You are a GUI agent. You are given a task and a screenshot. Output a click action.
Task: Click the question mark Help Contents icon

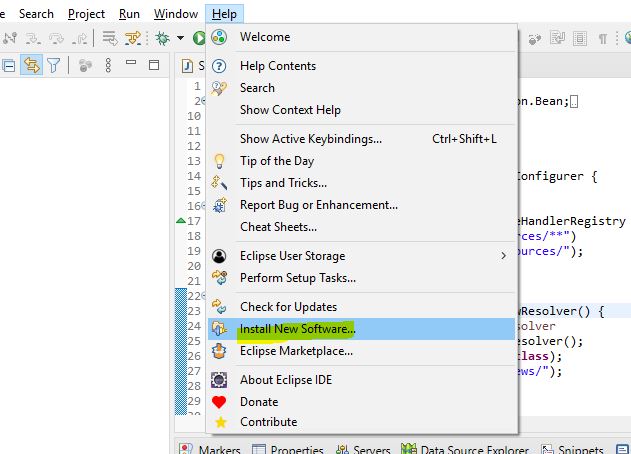(x=219, y=66)
